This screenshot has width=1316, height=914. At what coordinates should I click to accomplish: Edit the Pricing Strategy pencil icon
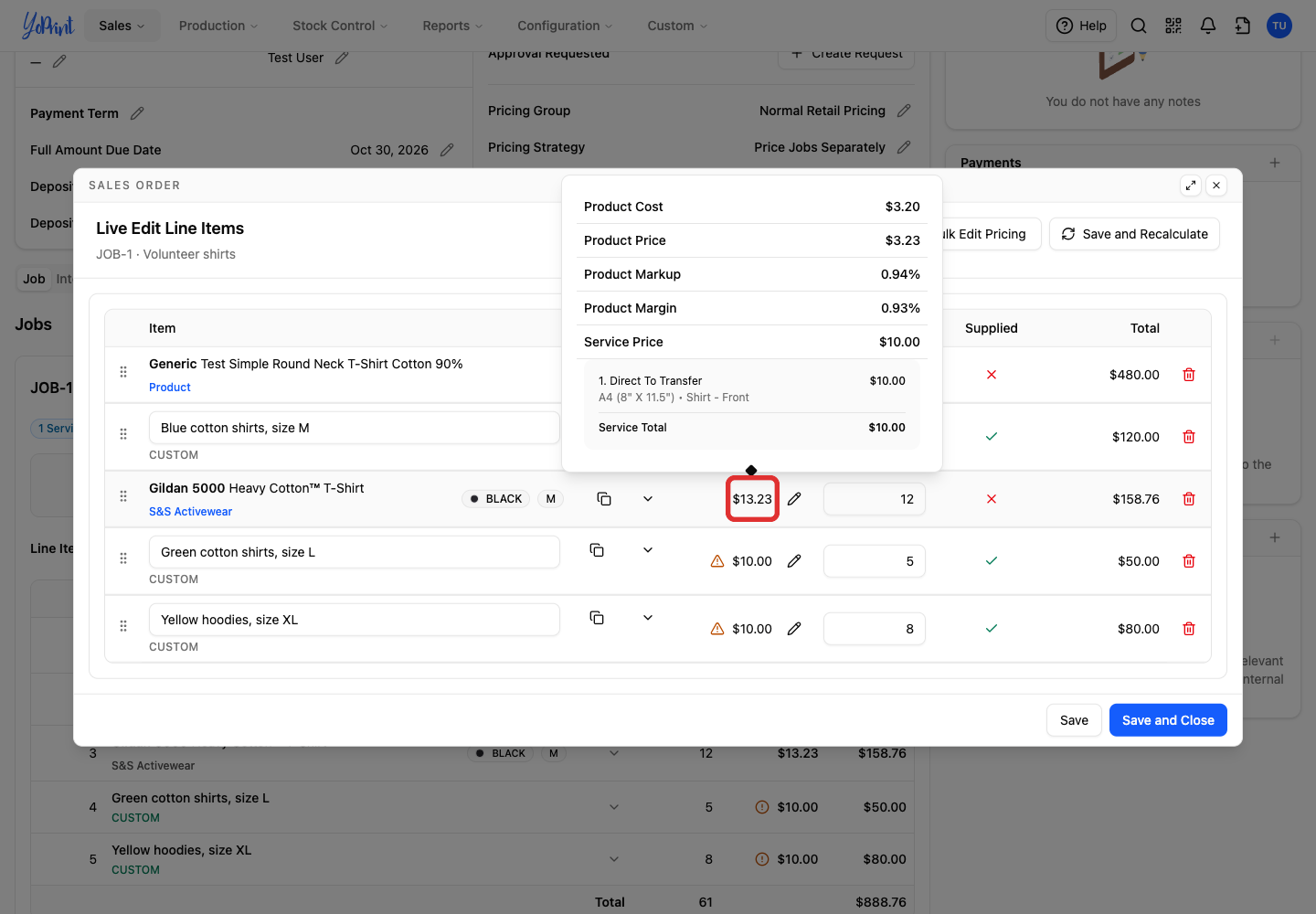tap(904, 147)
